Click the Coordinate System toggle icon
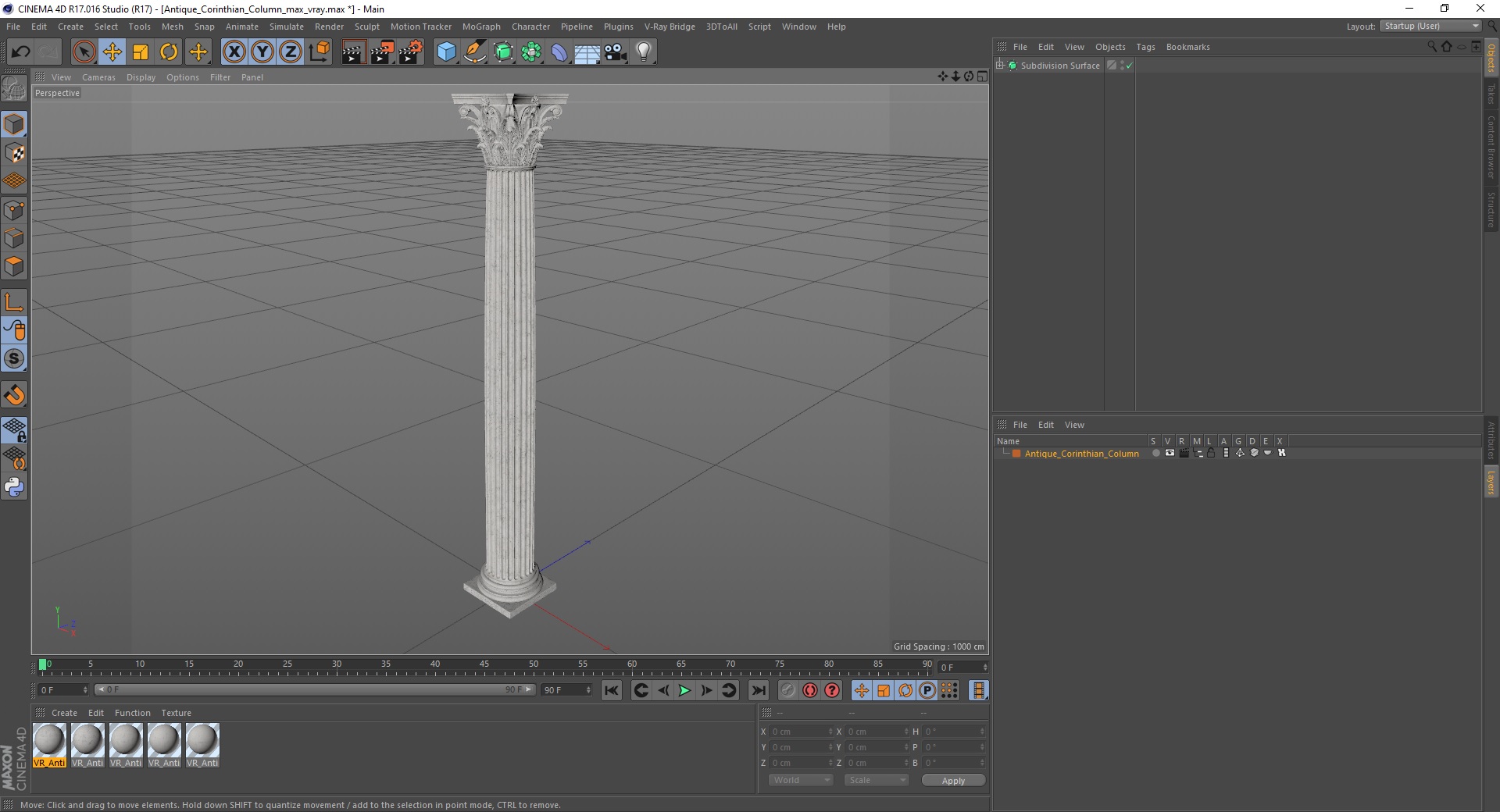This screenshot has height=812, width=1500. [319, 52]
